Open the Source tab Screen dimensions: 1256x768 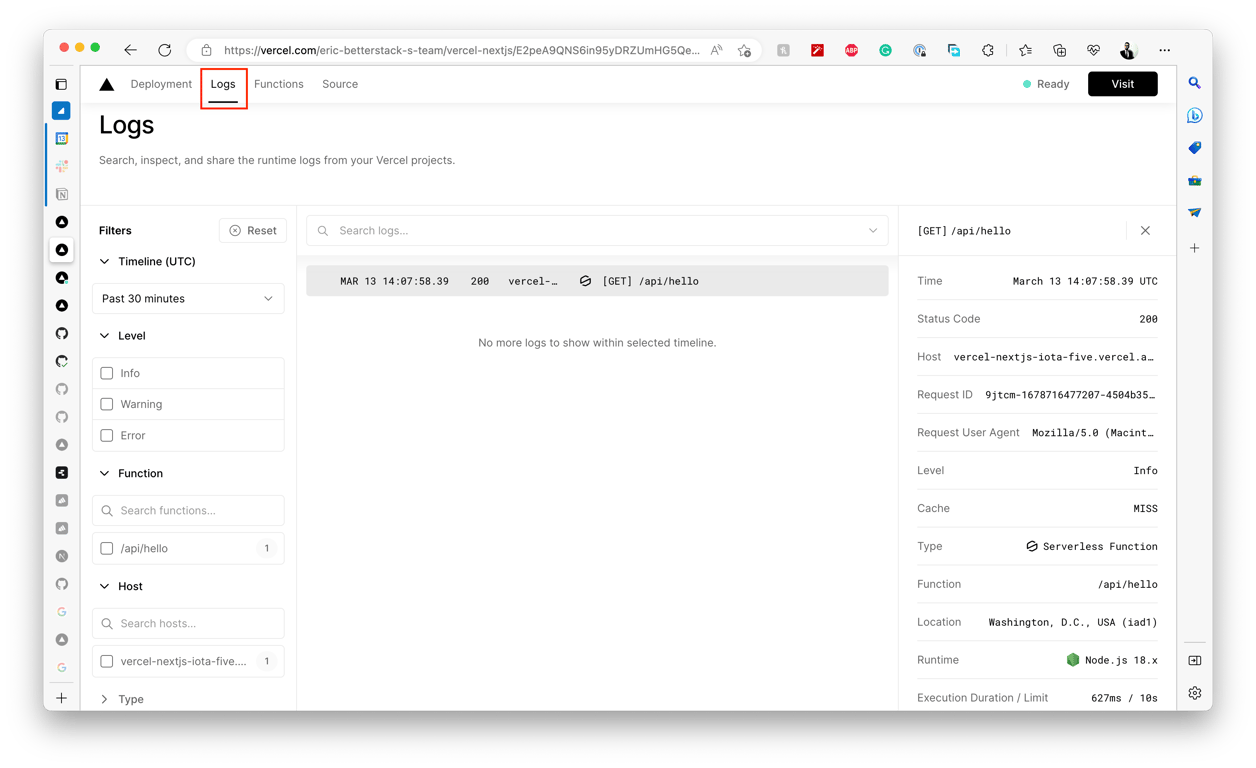tap(340, 85)
